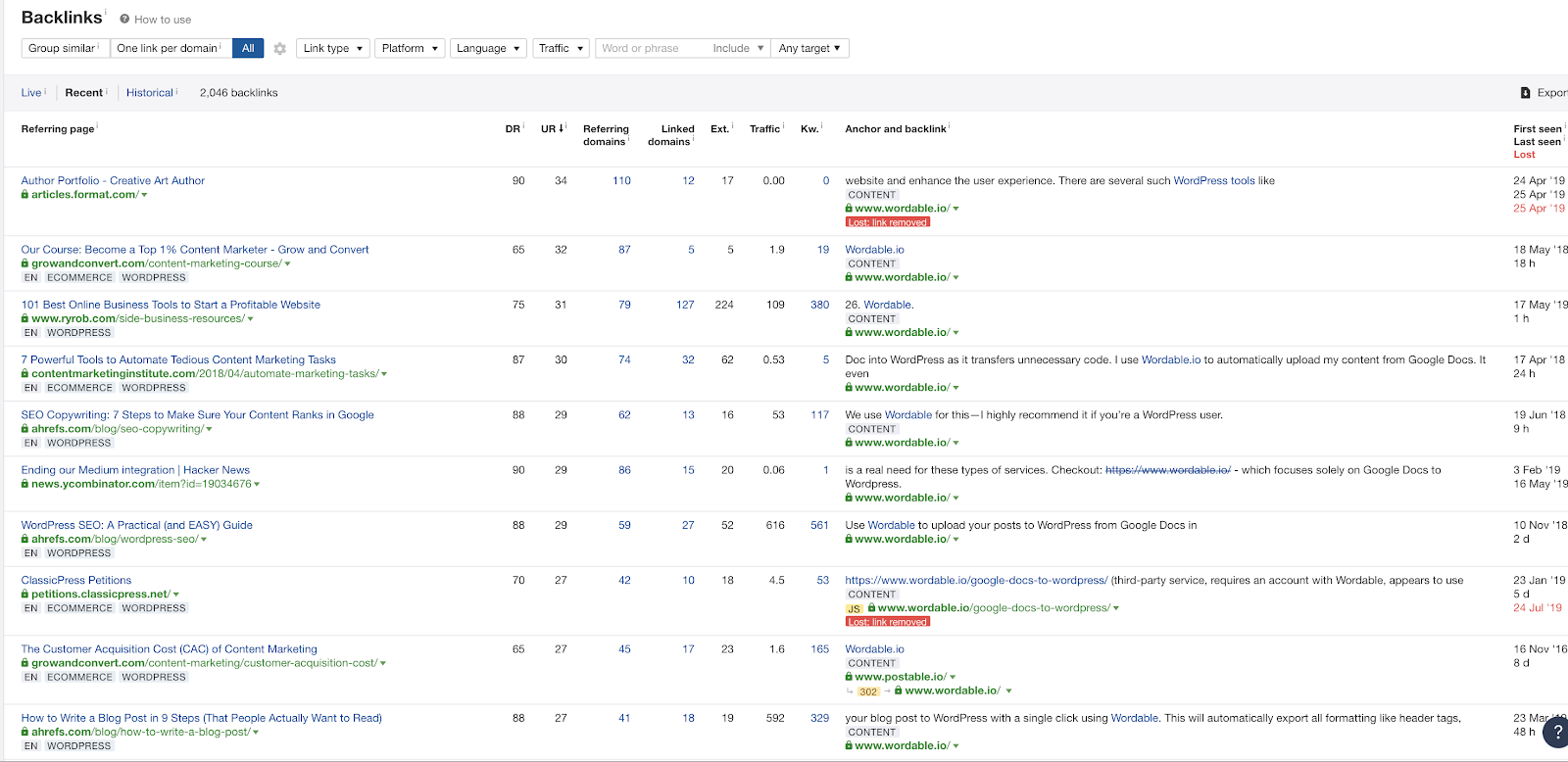Click the Export file icon

pyautogui.click(x=1525, y=93)
